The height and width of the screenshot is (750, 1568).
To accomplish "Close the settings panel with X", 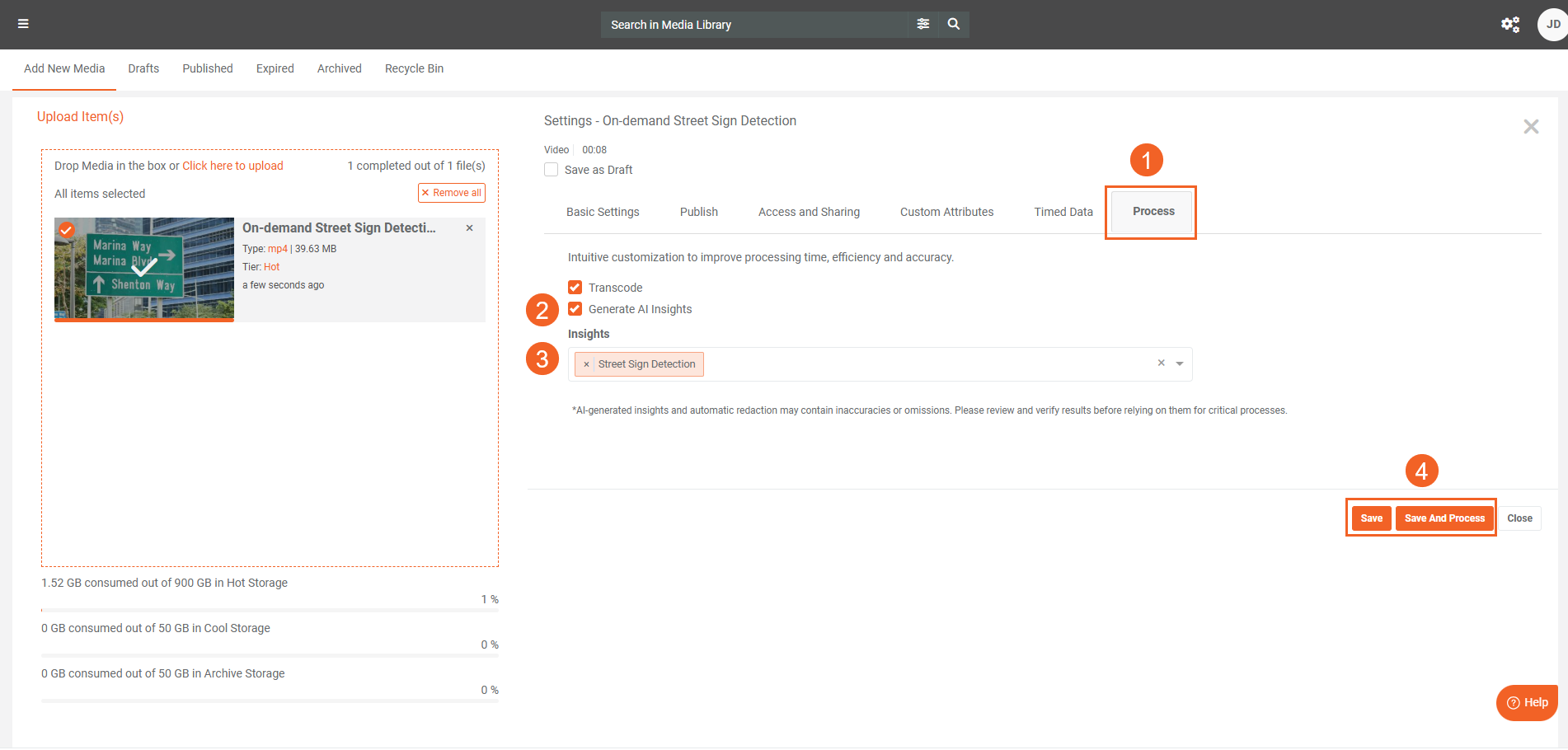I will [1530, 127].
